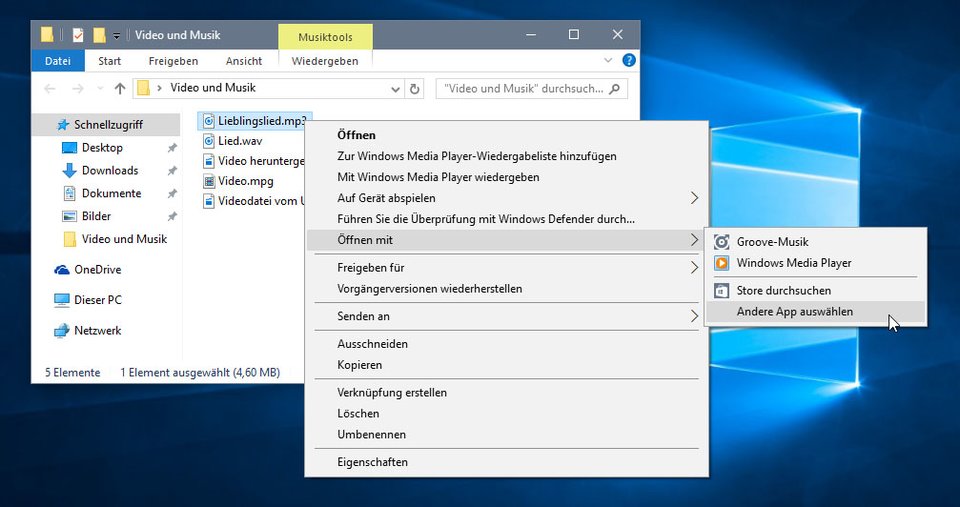Viewport: 960px width, 507px height.
Task: Click the Video heruntergeladen file icon
Action: click(209, 161)
